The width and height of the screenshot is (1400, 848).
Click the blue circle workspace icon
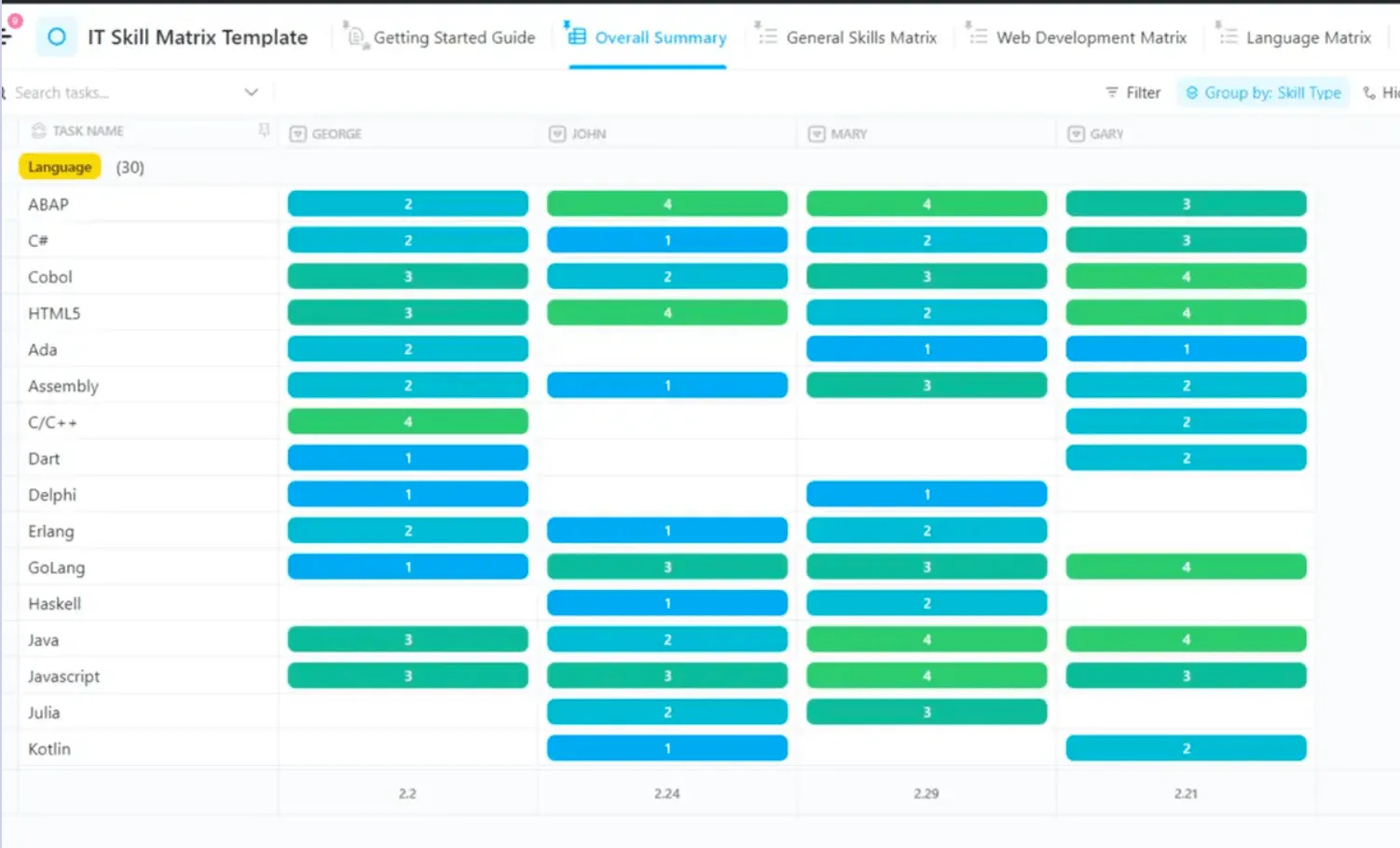(56, 37)
